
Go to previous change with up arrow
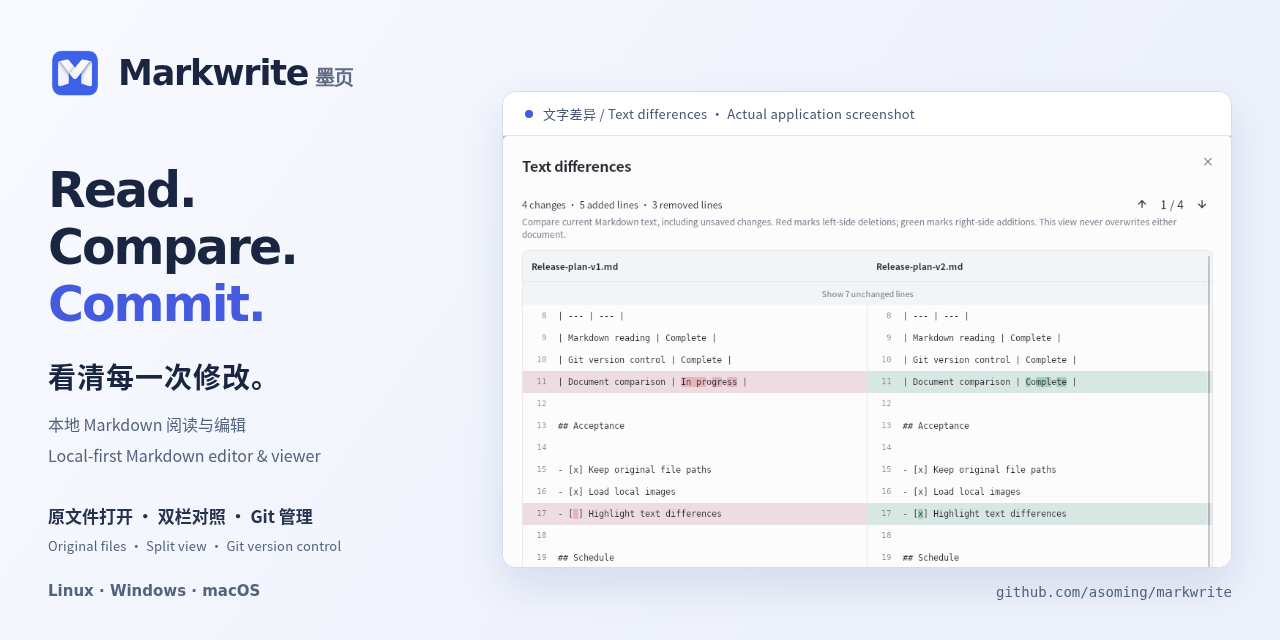click(x=1142, y=204)
